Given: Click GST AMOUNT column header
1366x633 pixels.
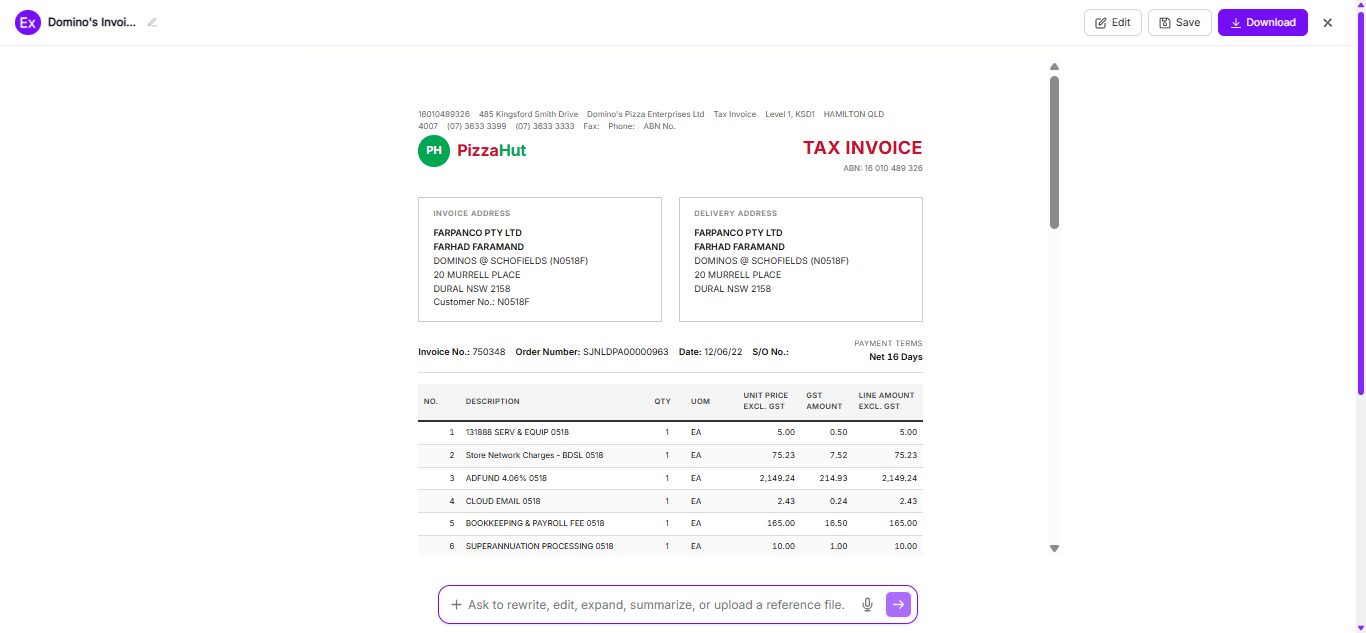Looking at the screenshot, I should pos(825,401).
